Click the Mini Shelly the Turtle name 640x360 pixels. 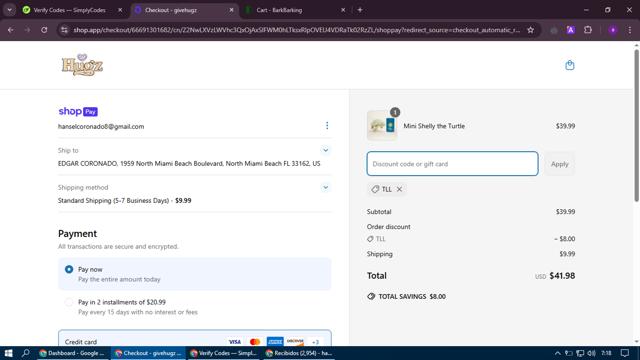coord(434,126)
